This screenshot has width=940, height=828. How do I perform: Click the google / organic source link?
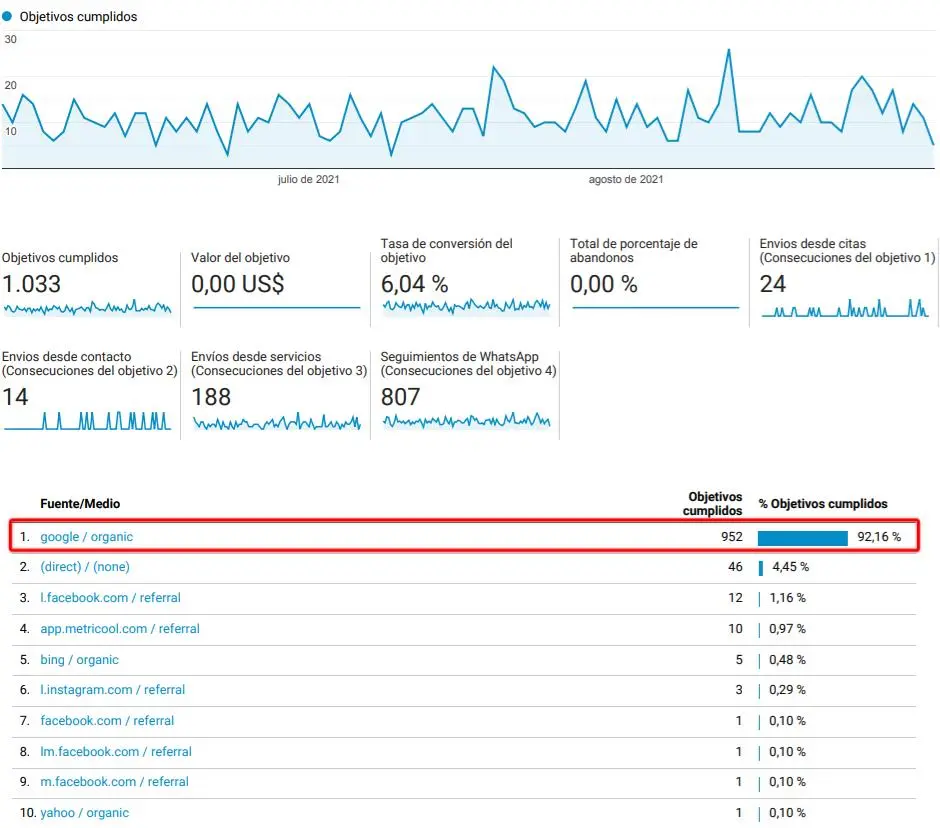point(86,537)
